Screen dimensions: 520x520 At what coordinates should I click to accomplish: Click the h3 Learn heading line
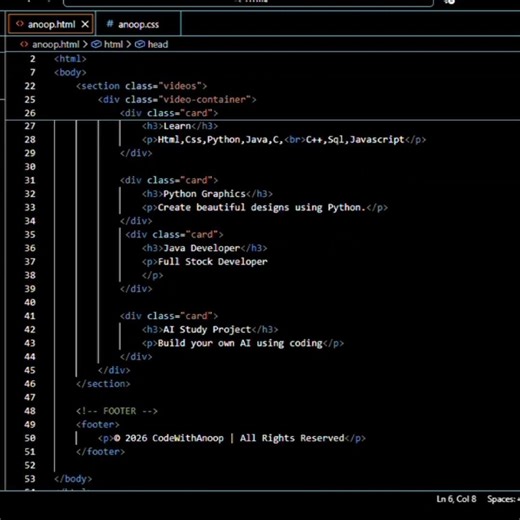pos(180,126)
